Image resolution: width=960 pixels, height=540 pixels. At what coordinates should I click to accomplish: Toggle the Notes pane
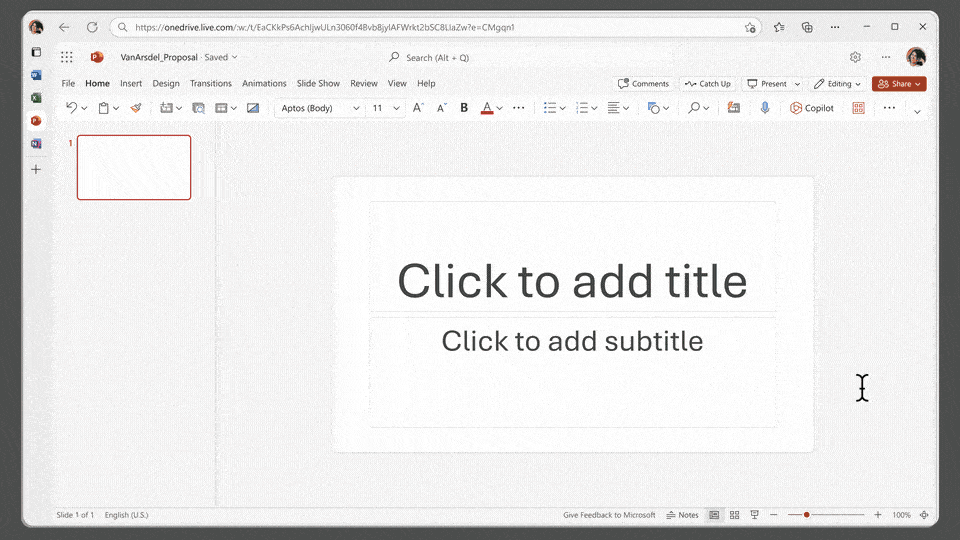683,515
